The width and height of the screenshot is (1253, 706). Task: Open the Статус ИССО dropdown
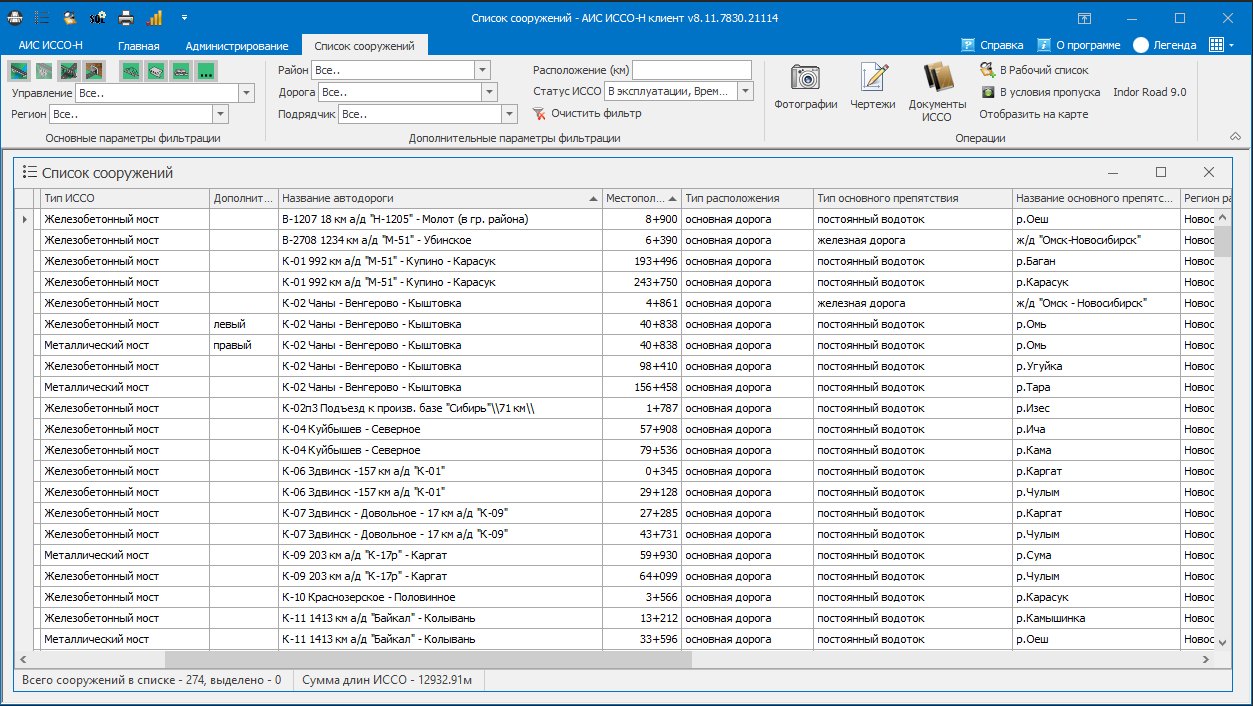746,91
